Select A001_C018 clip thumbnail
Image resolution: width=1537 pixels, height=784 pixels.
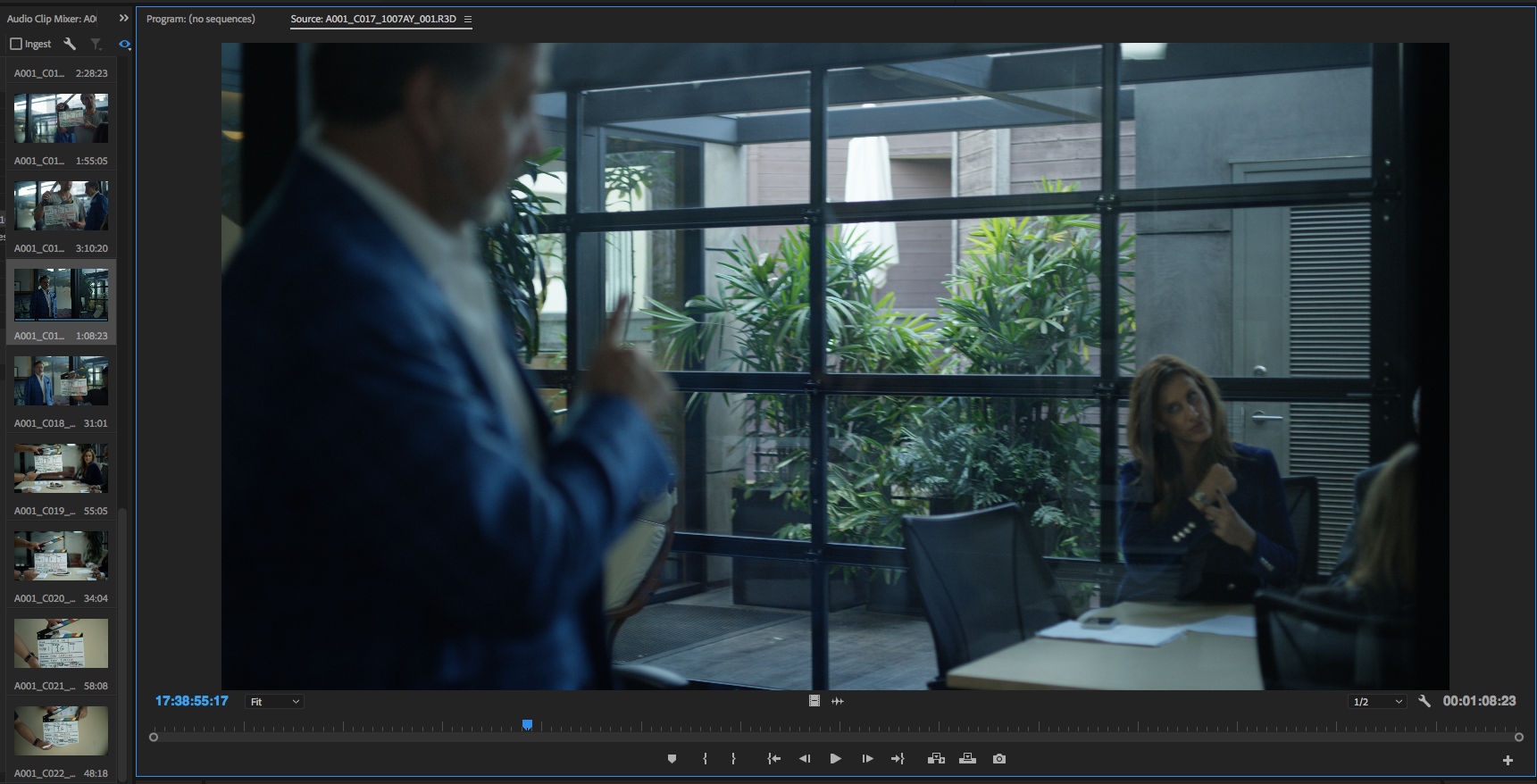(x=61, y=380)
